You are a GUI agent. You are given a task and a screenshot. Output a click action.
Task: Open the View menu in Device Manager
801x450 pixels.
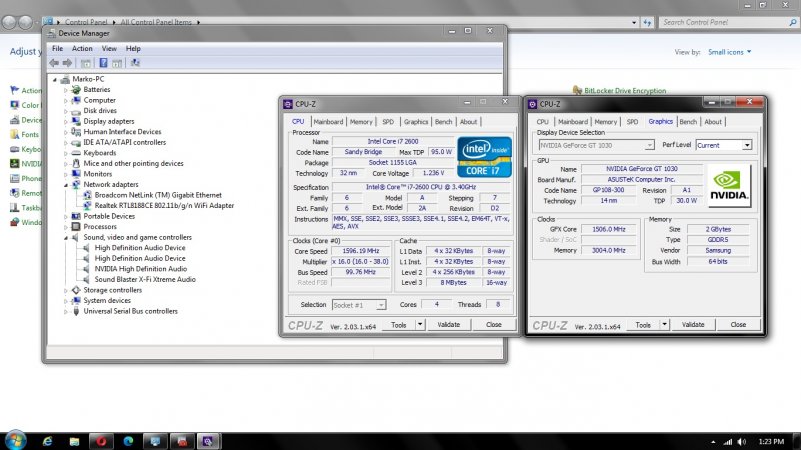[x=109, y=49]
